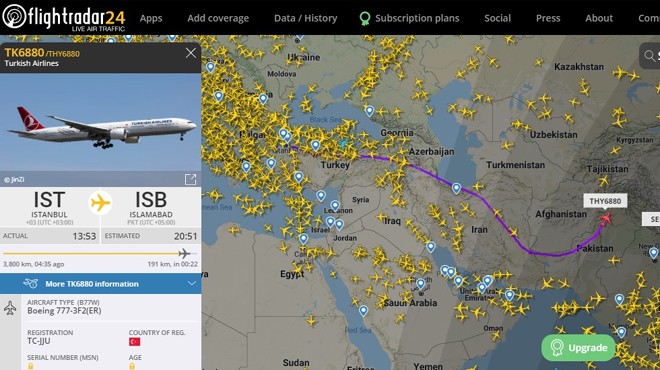Click the aircraft type plane icon in sidebar
Image resolution: width=660 pixels, height=370 pixels.
[x=10, y=308]
